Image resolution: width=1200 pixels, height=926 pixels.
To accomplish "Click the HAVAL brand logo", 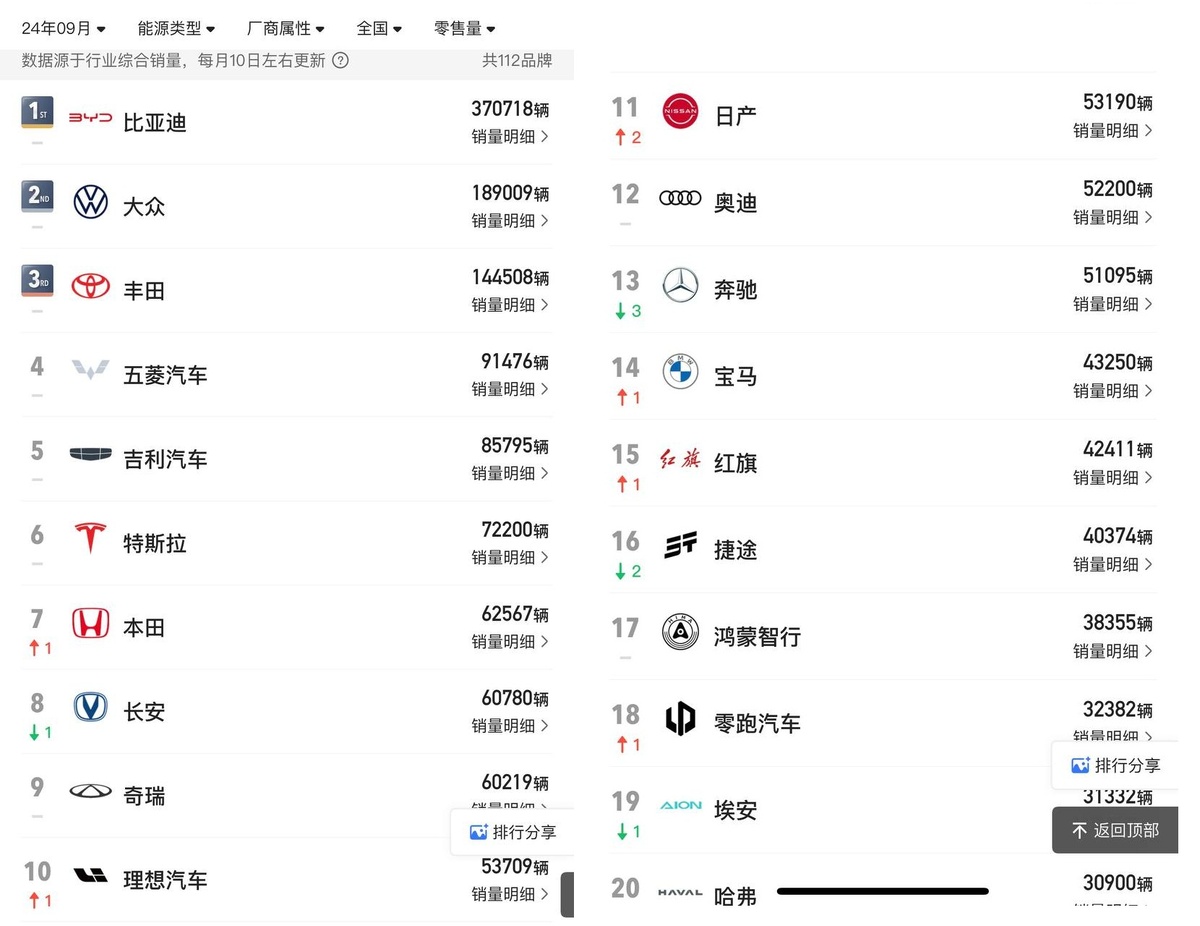I will coord(681,892).
